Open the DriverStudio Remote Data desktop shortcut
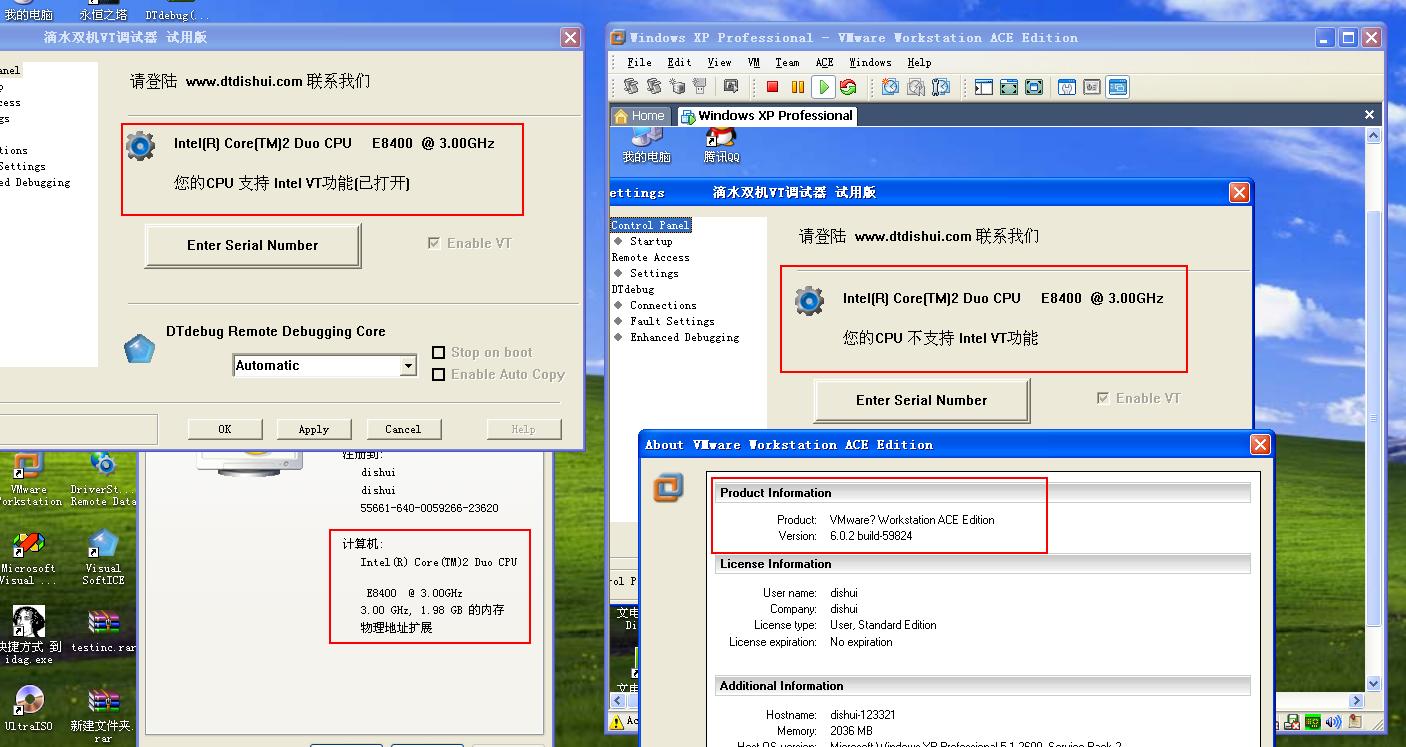Viewport: 1406px width, 747px height. [103, 479]
